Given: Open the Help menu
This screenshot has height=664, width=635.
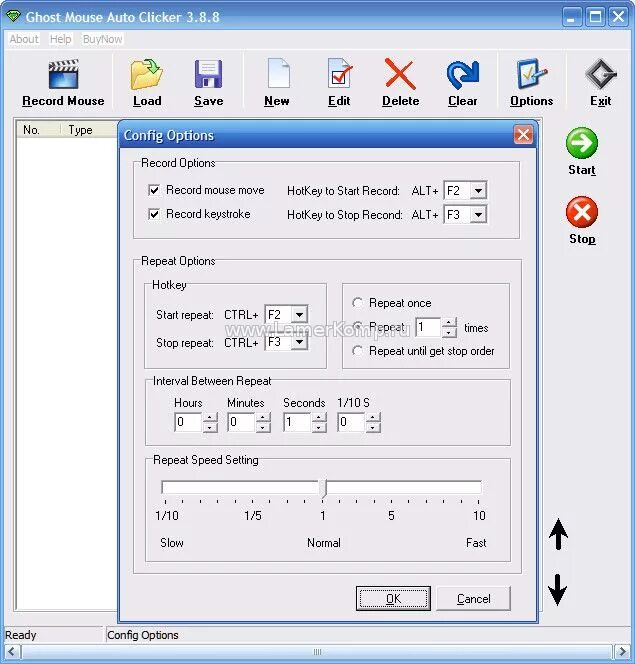Looking at the screenshot, I should tap(61, 39).
